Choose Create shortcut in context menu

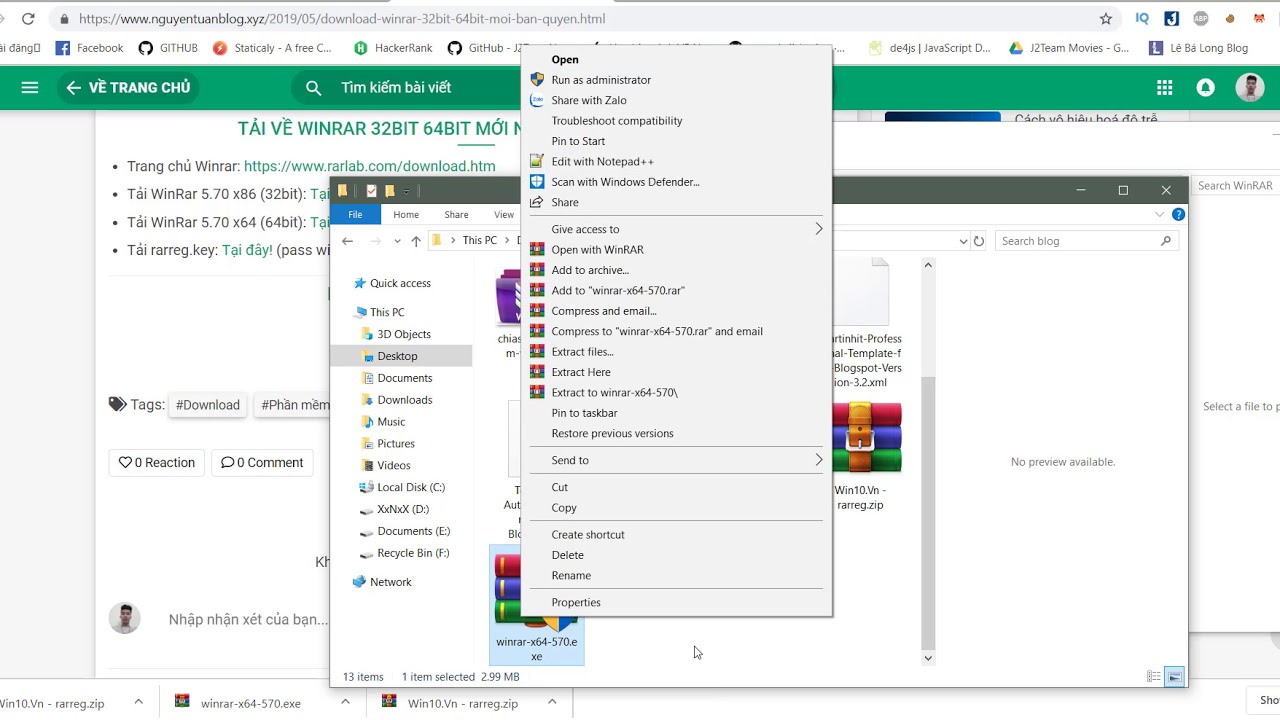coord(588,535)
